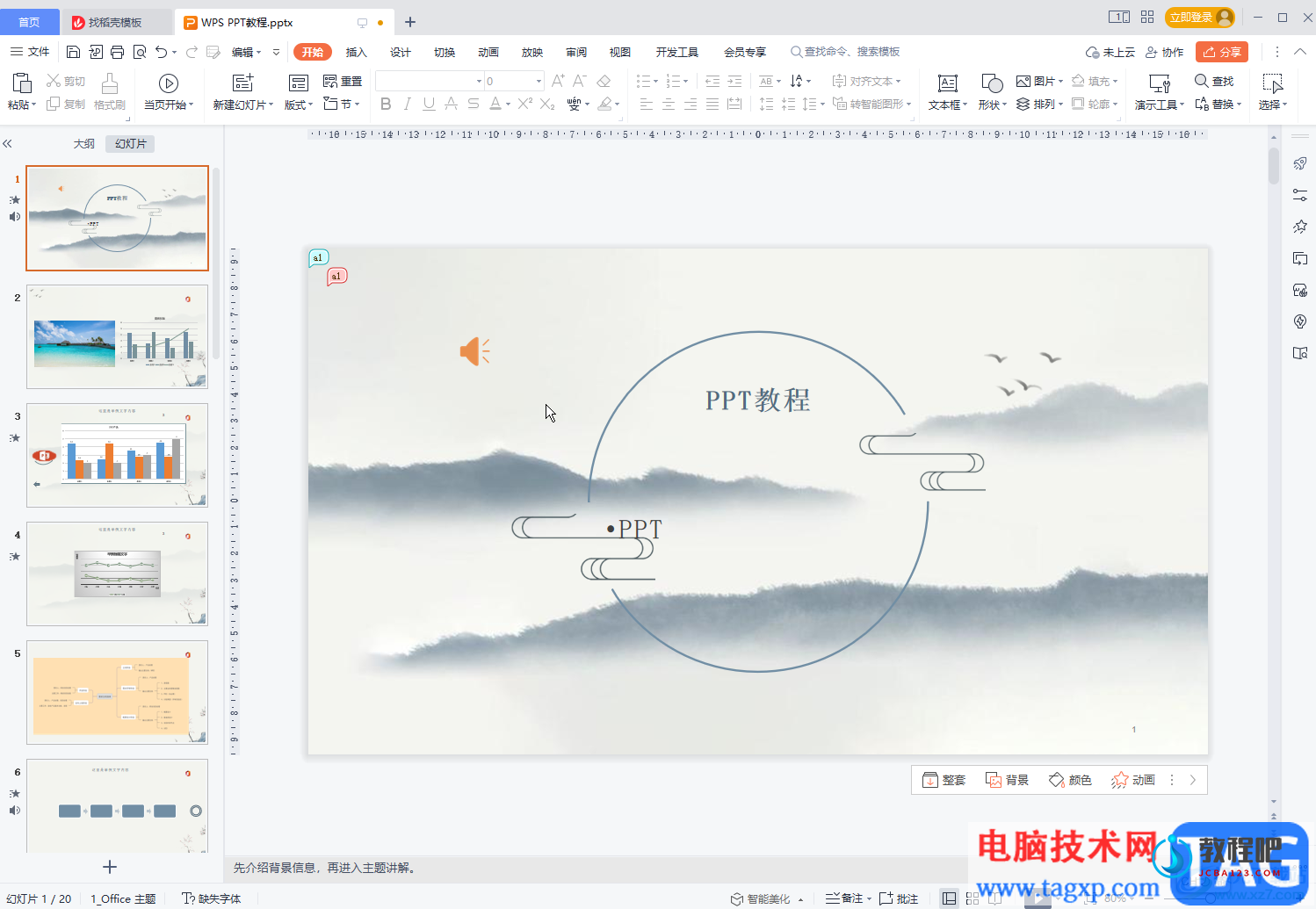Viewport: 1316px width, 909px height.
Task: Toggle Strikethrough formatting
Action: coord(451,104)
